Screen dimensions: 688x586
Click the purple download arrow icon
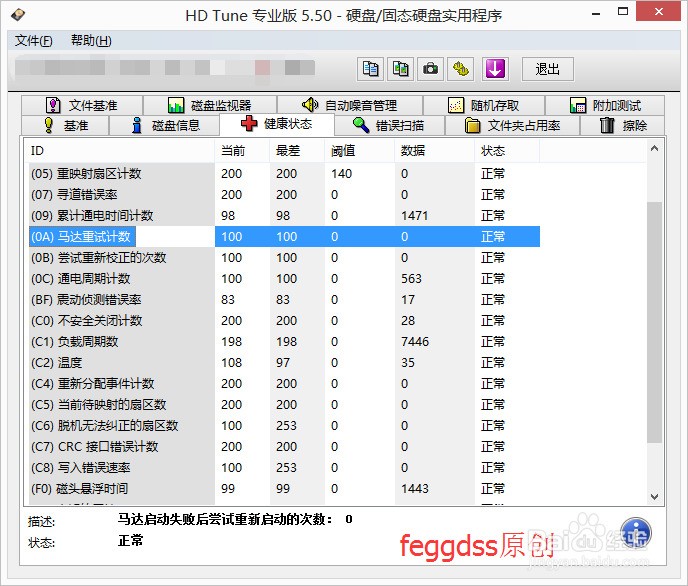tap(495, 69)
